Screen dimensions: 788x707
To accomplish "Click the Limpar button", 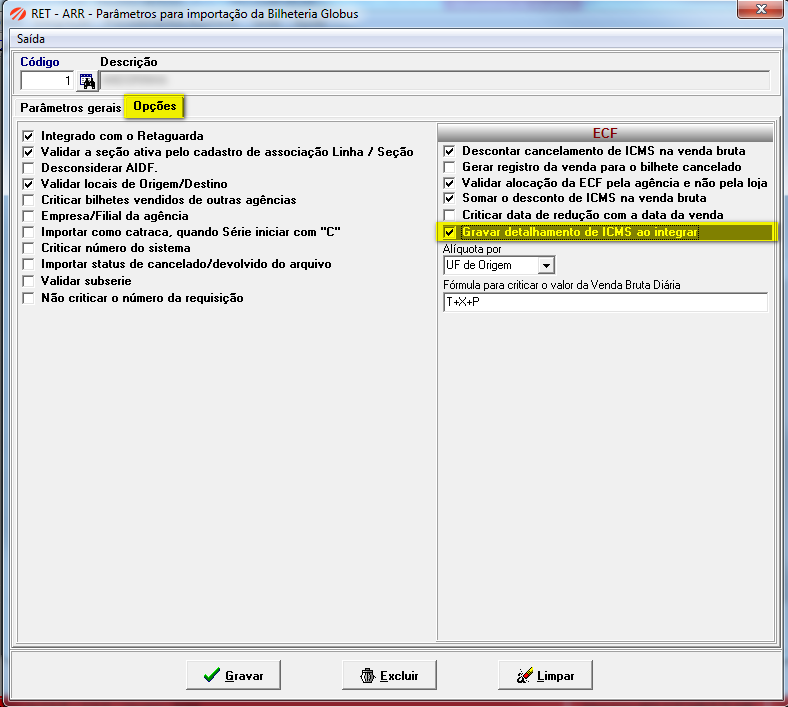I will point(545,675).
